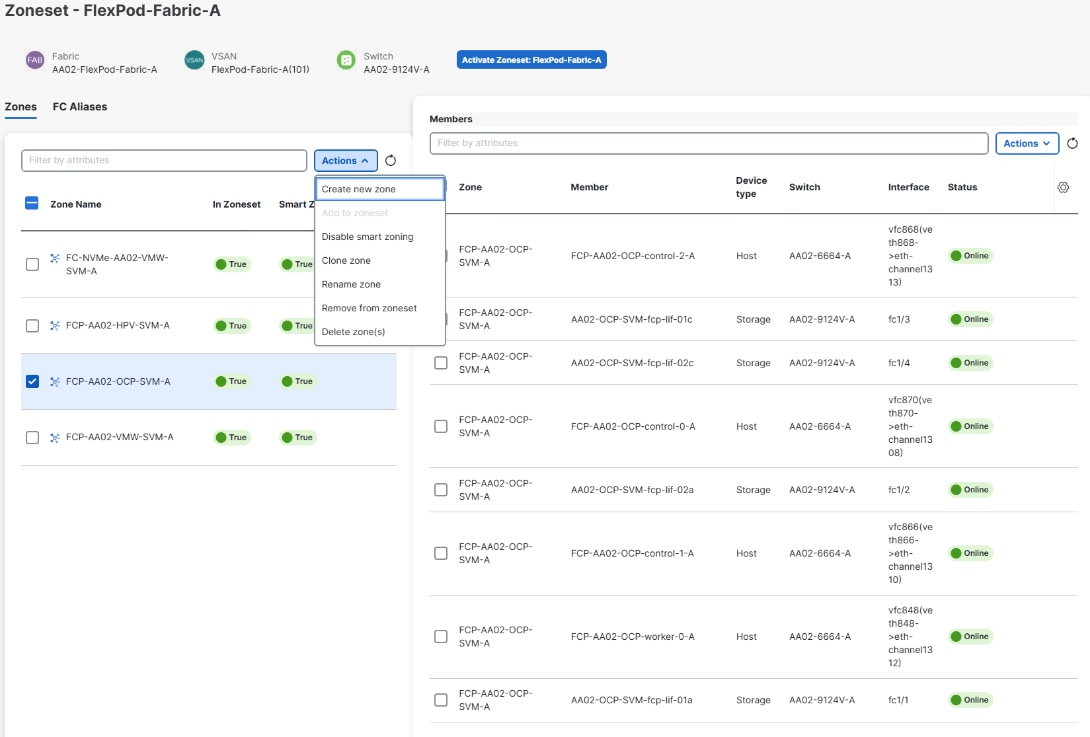Viewport: 1090px width, 737px height.
Task: Focus the Members filter by attributes field
Action: 709,143
